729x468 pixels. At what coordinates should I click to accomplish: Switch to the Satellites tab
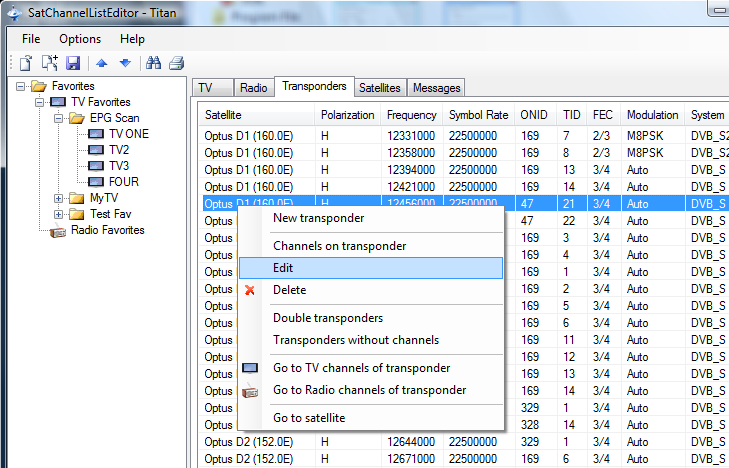tap(379, 88)
